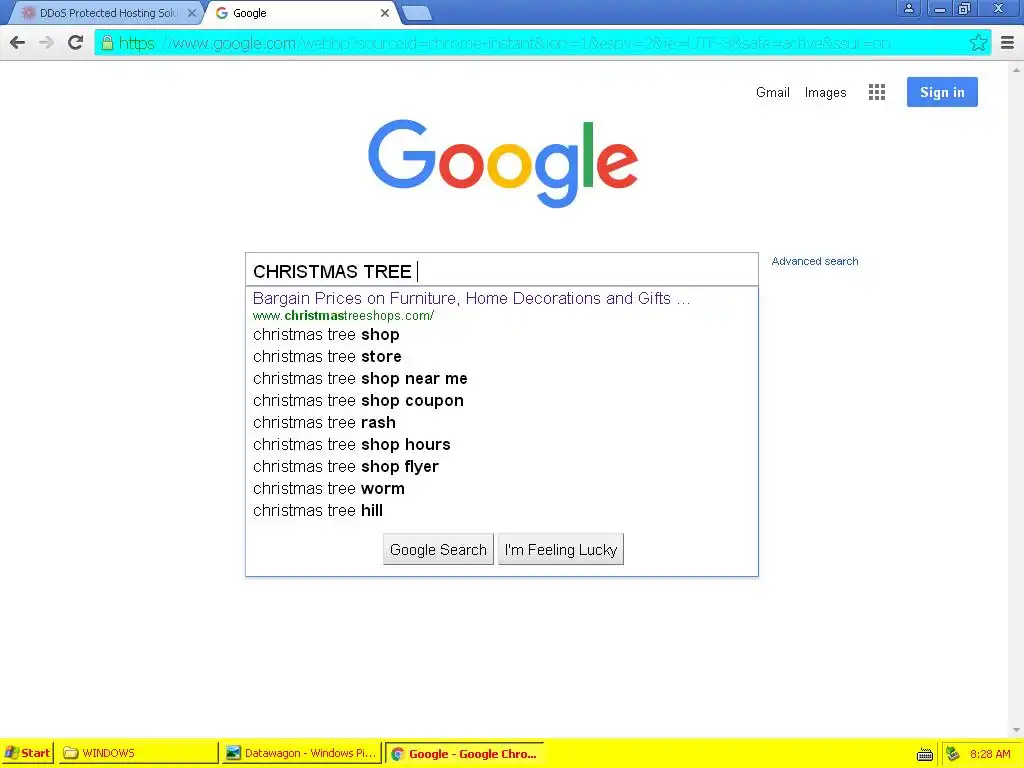Click the keyboard icon in system tray
The image size is (1024, 768).
point(924,754)
